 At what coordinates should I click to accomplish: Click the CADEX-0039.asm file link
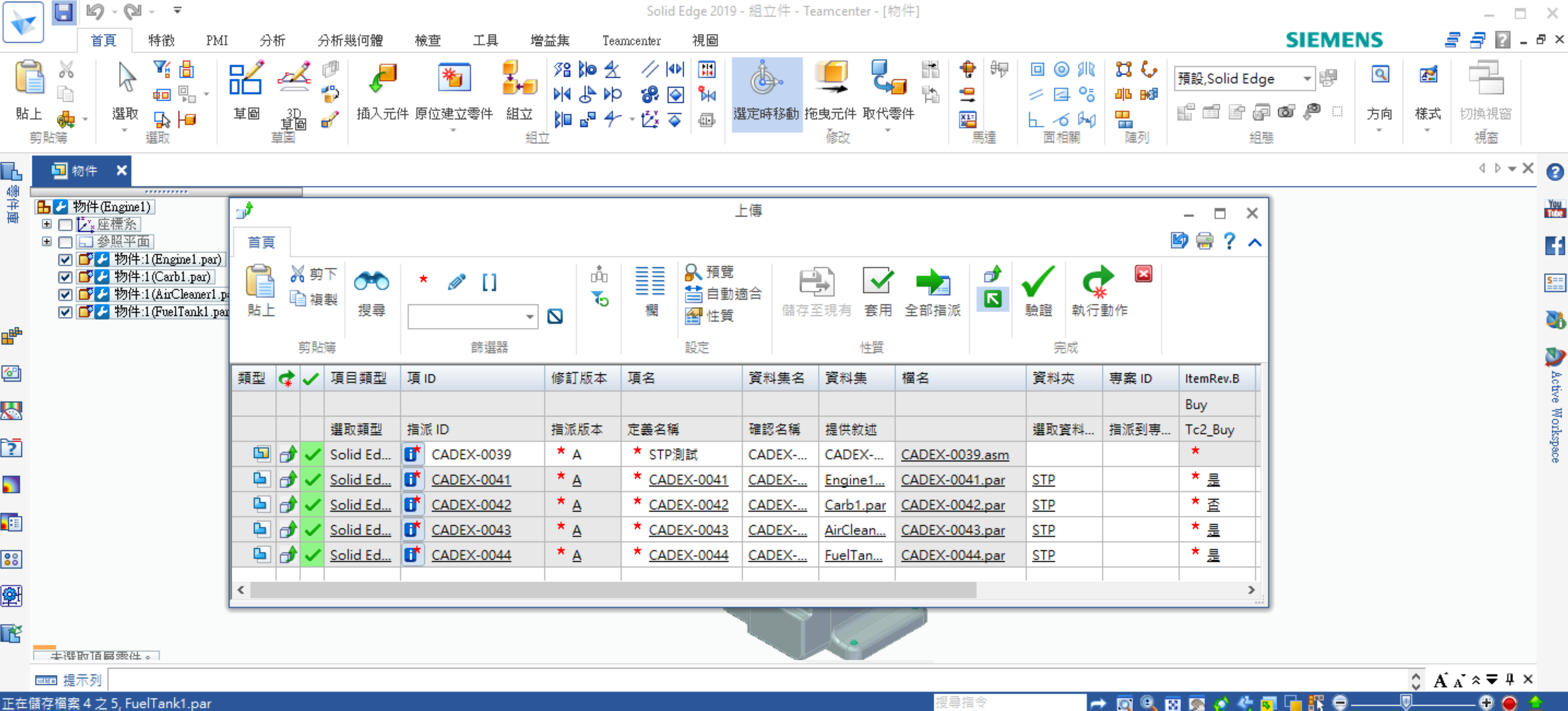954,454
